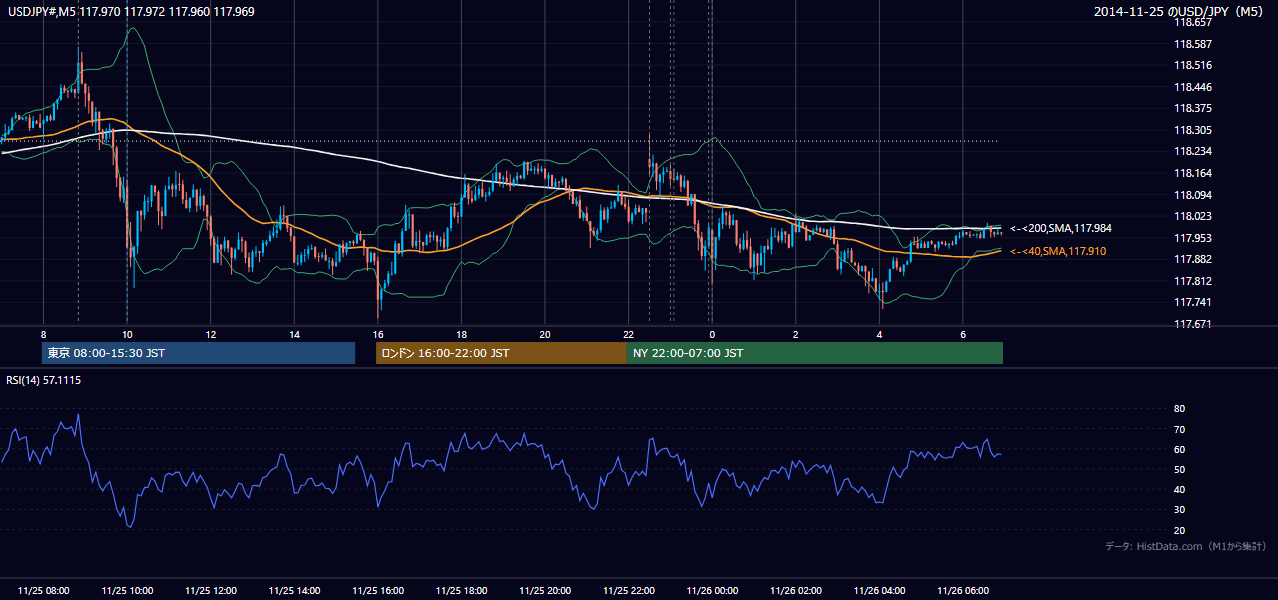
Task: Click the RSI scale value 40
Action: (1179, 489)
